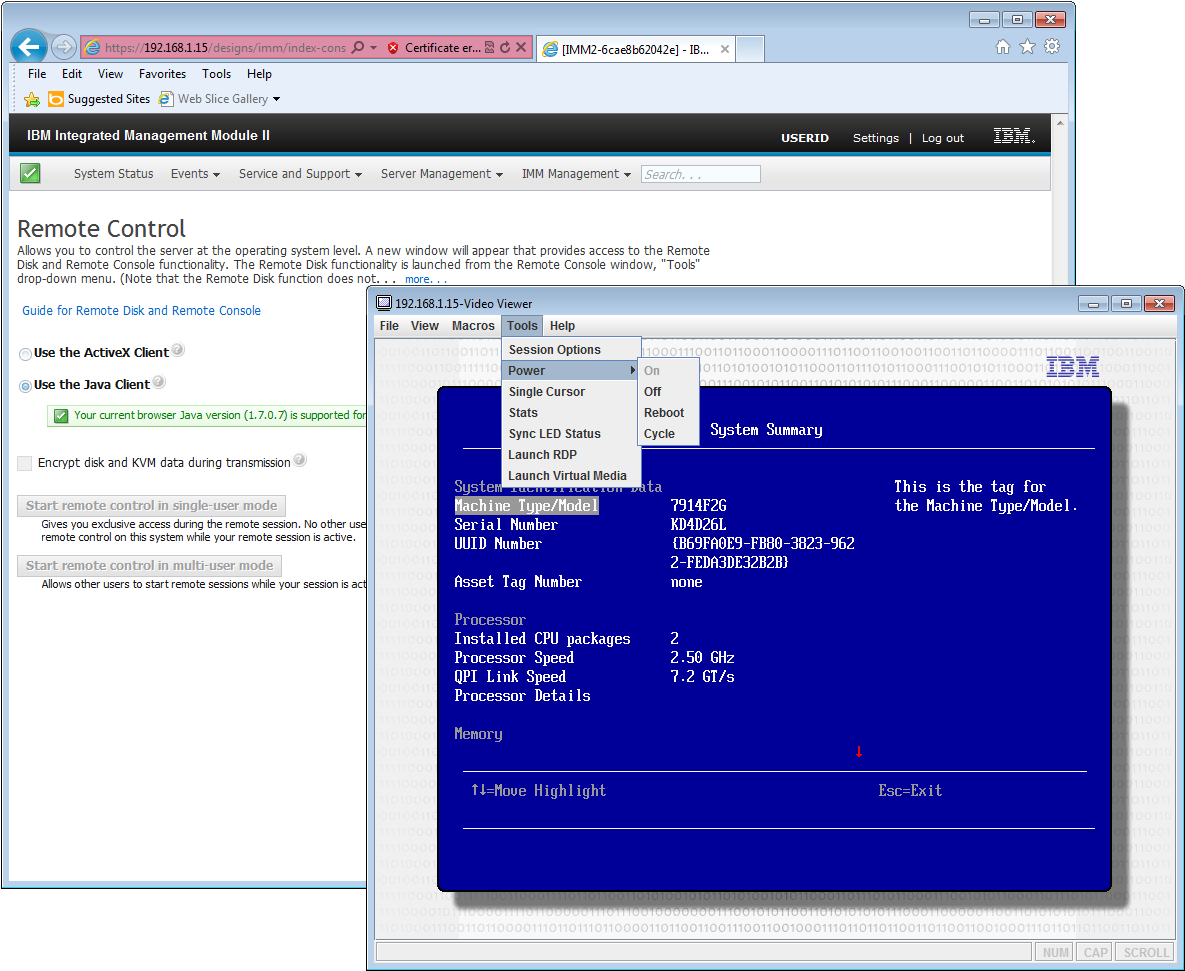This screenshot has width=1185, height=971.
Task: Open a new browser tab button
Action: click(x=750, y=49)
